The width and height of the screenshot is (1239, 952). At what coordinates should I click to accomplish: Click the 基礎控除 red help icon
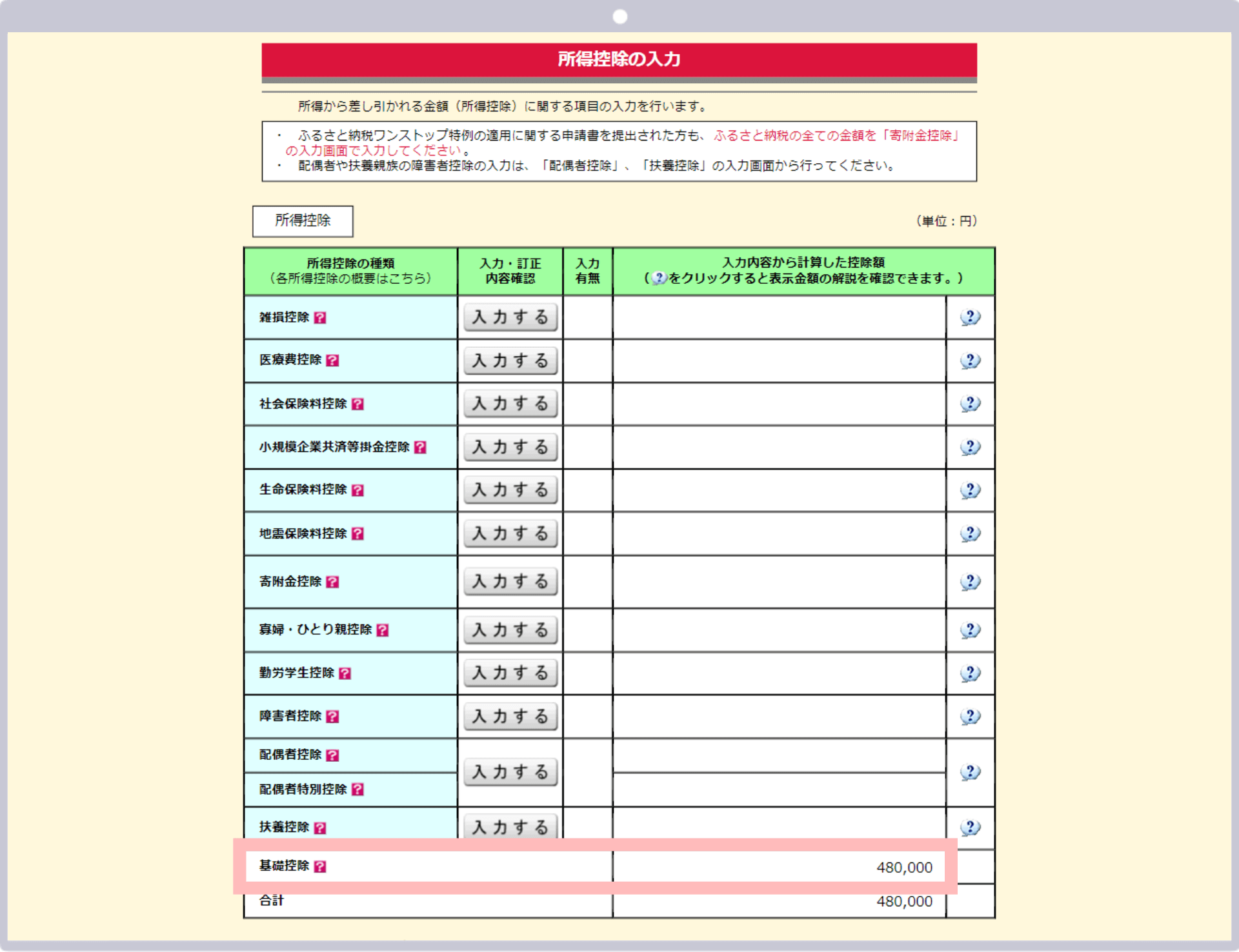320,866
